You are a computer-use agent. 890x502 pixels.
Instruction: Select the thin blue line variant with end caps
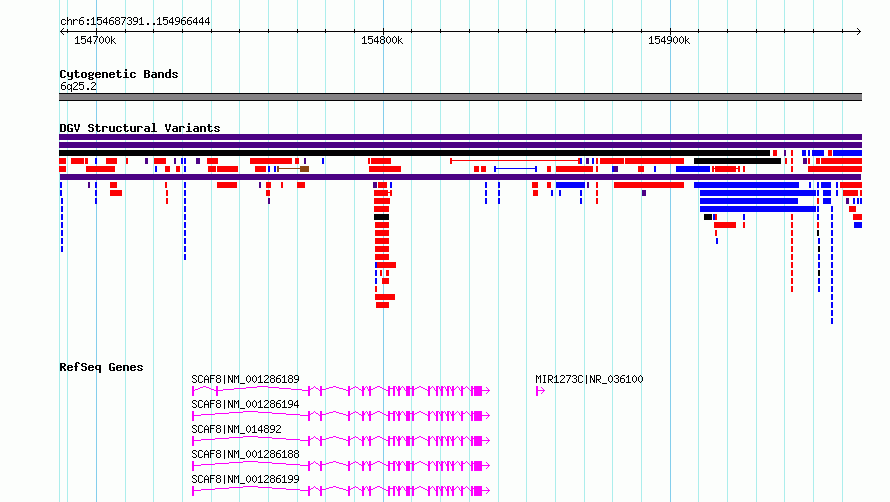coord(515,169)
